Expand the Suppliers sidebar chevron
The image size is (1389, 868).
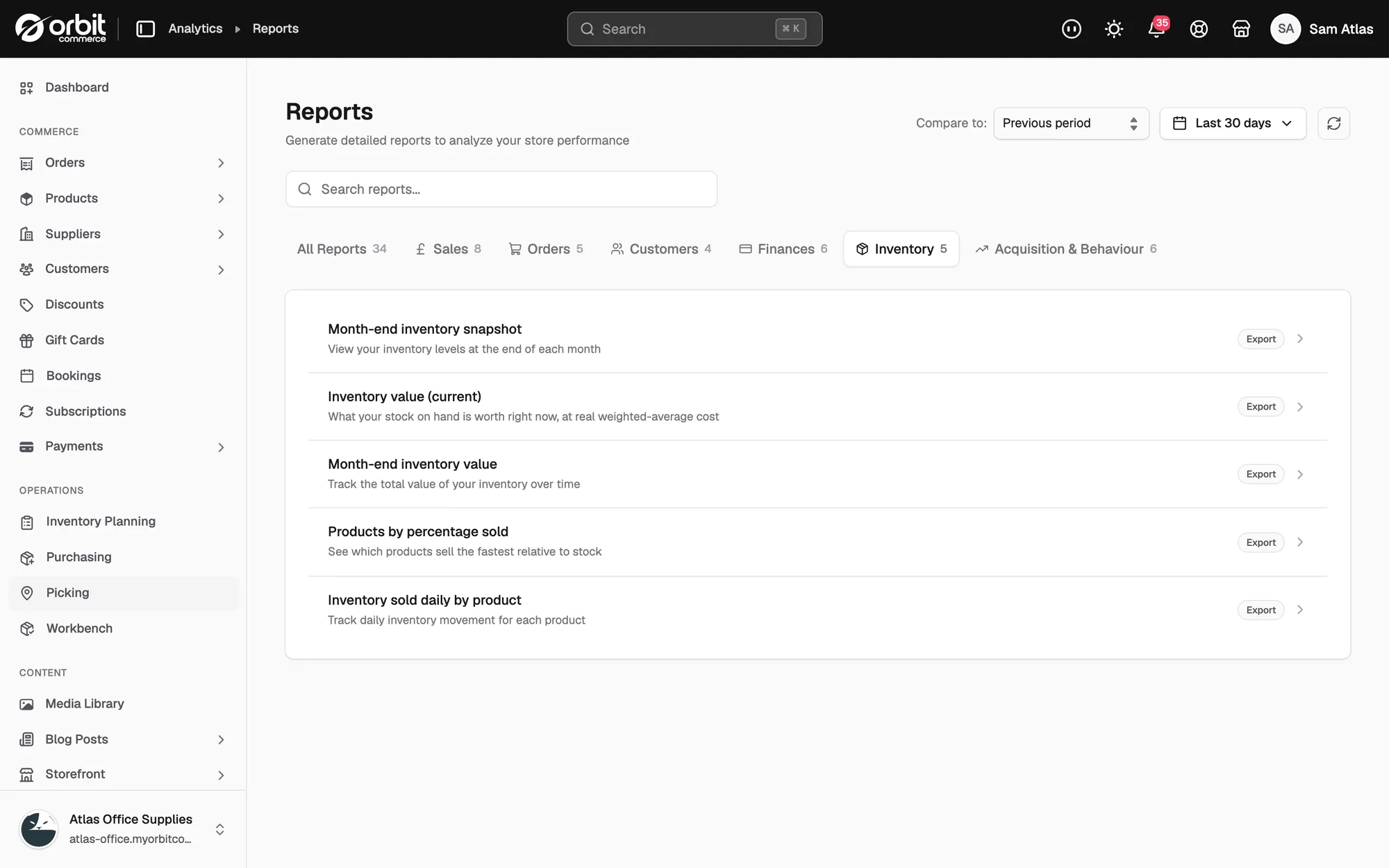(221, 234)
